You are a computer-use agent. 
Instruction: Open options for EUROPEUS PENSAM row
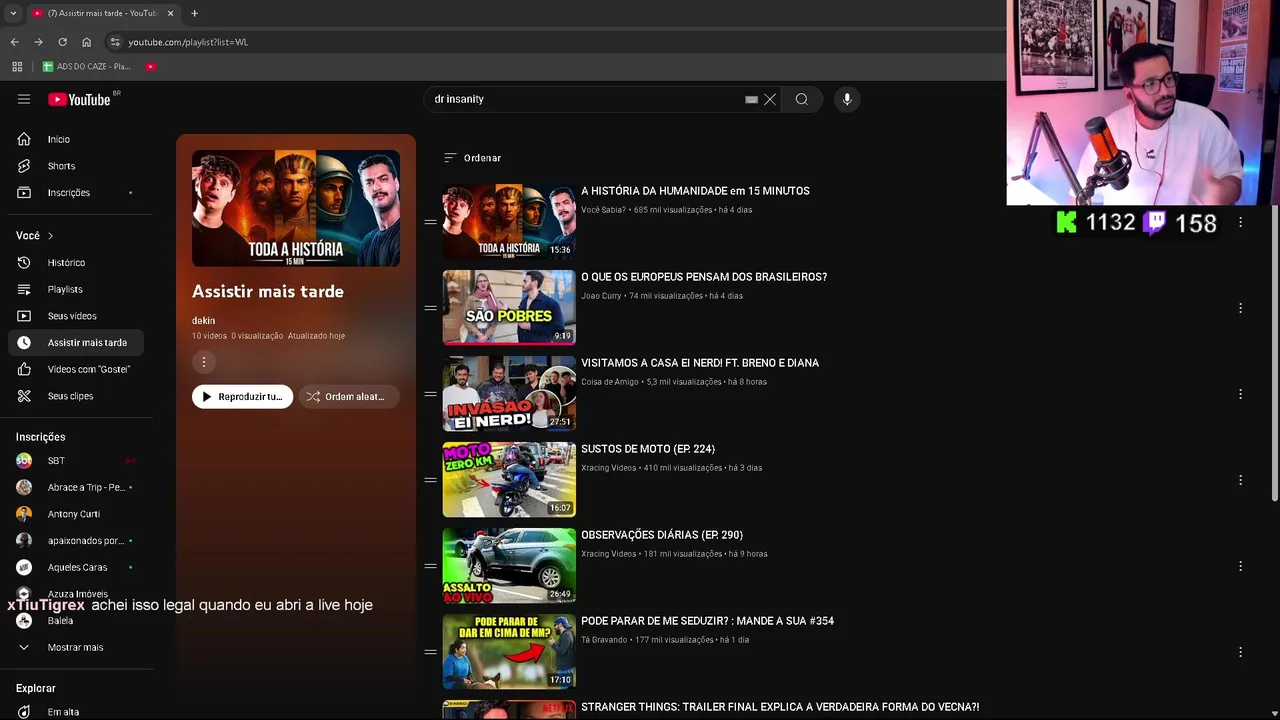tap(1240, 308)
